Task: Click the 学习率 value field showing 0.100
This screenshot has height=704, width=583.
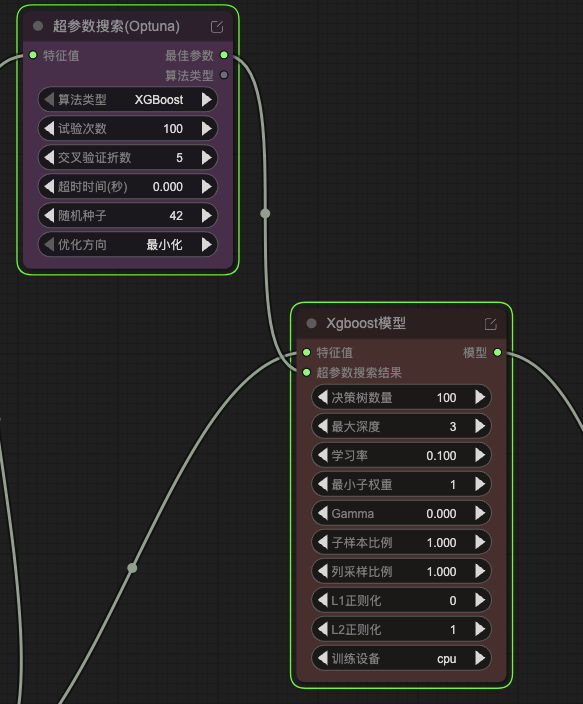Action: [x=401, y=455]
